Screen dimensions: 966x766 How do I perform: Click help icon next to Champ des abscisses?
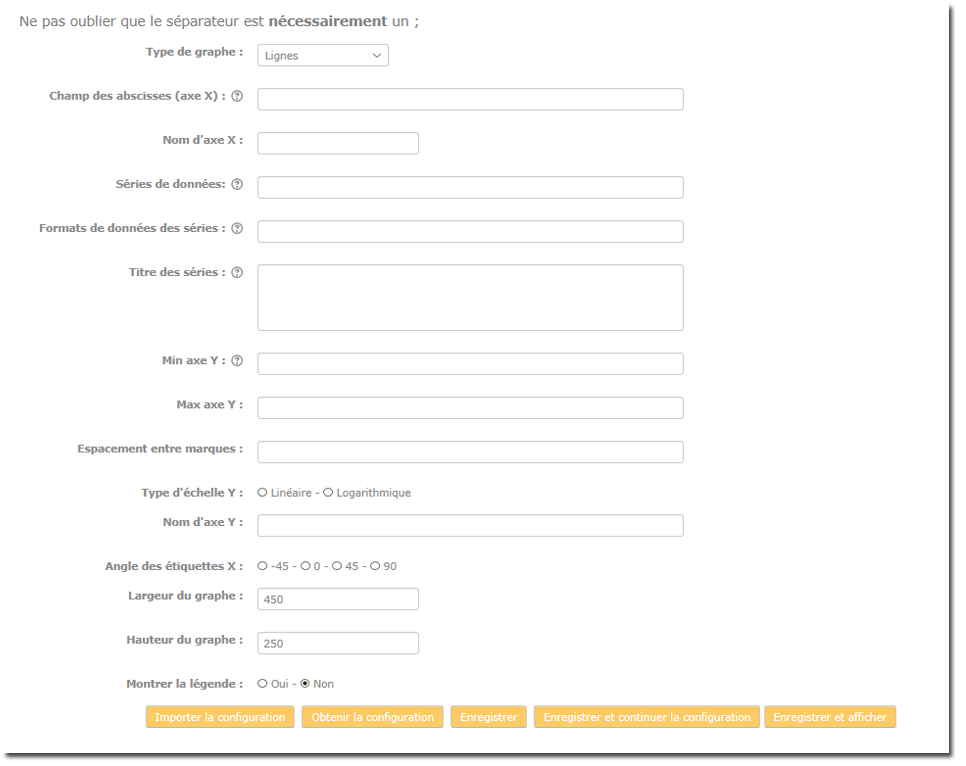click(237, 97)
